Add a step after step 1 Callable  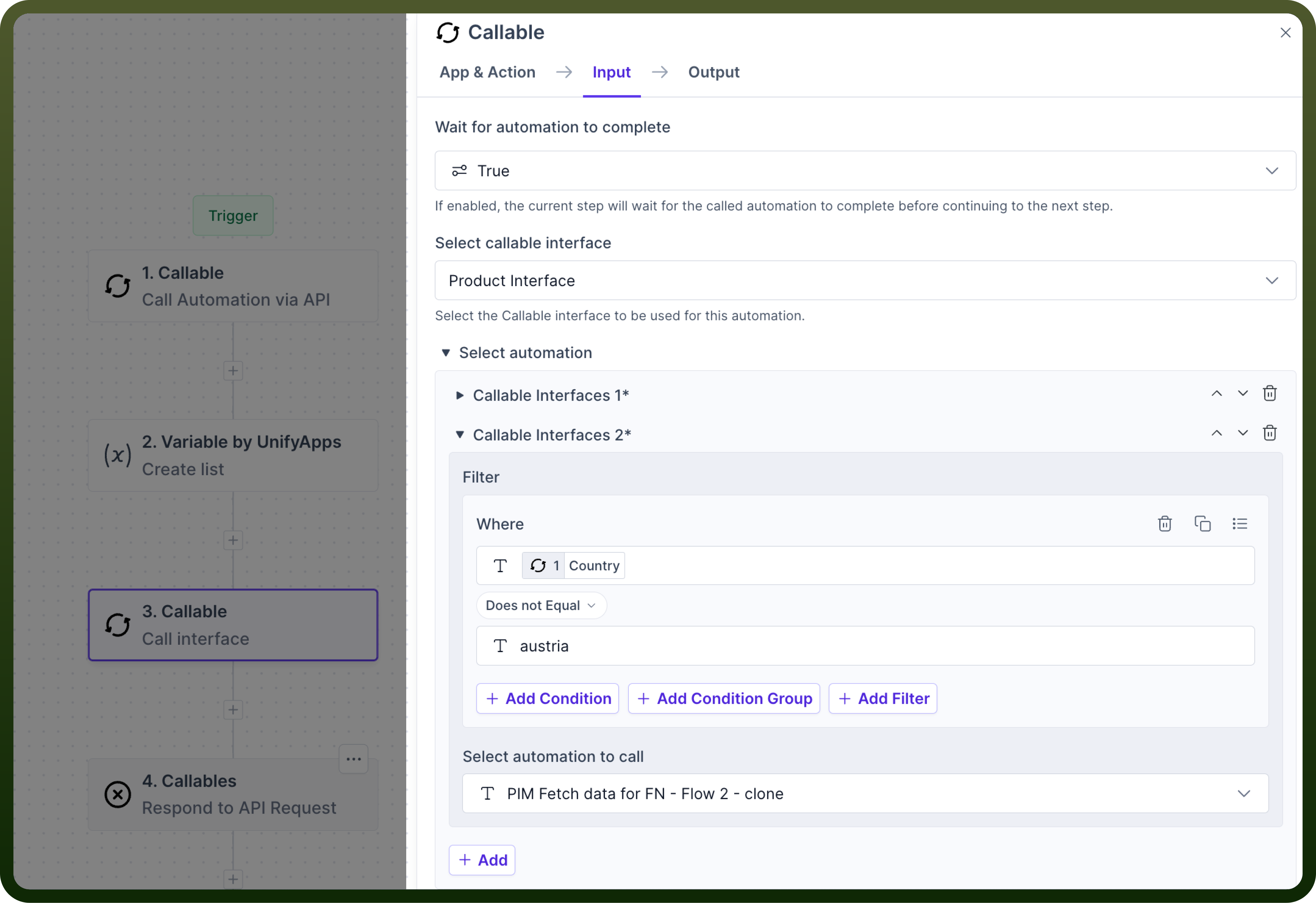[233, 370]
